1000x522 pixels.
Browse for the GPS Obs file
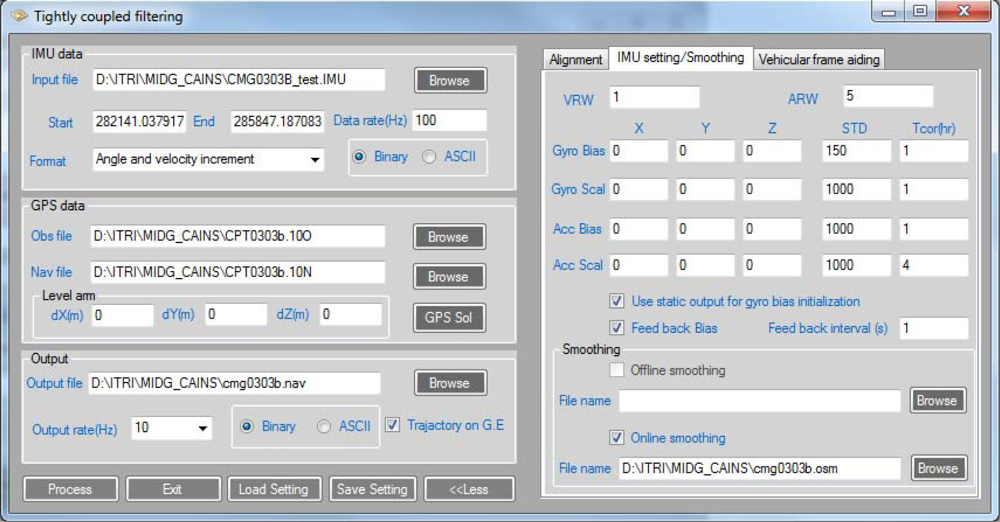coord(448,237)
